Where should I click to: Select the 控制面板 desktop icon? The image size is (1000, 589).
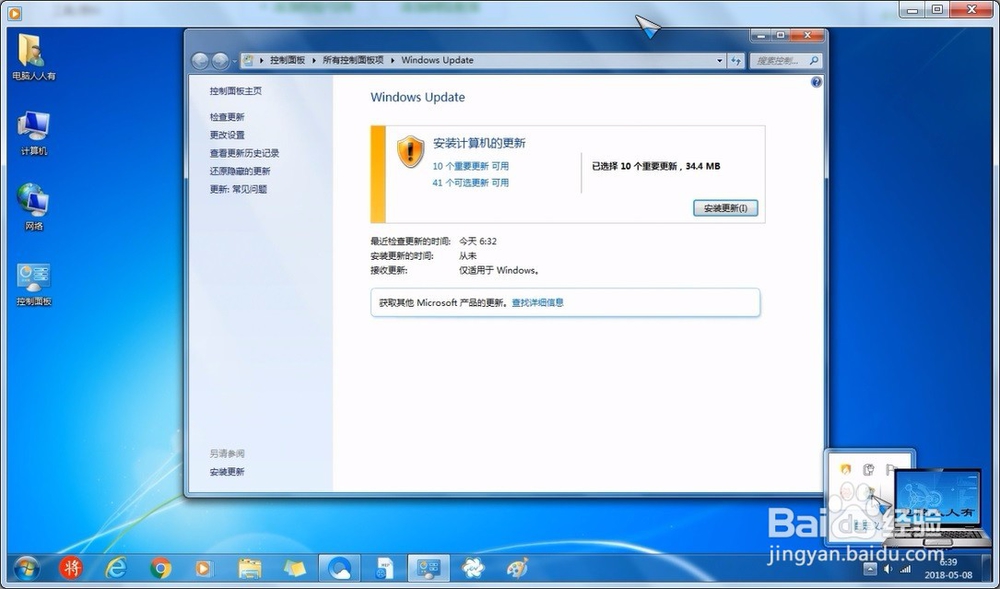tap(34, 284)
